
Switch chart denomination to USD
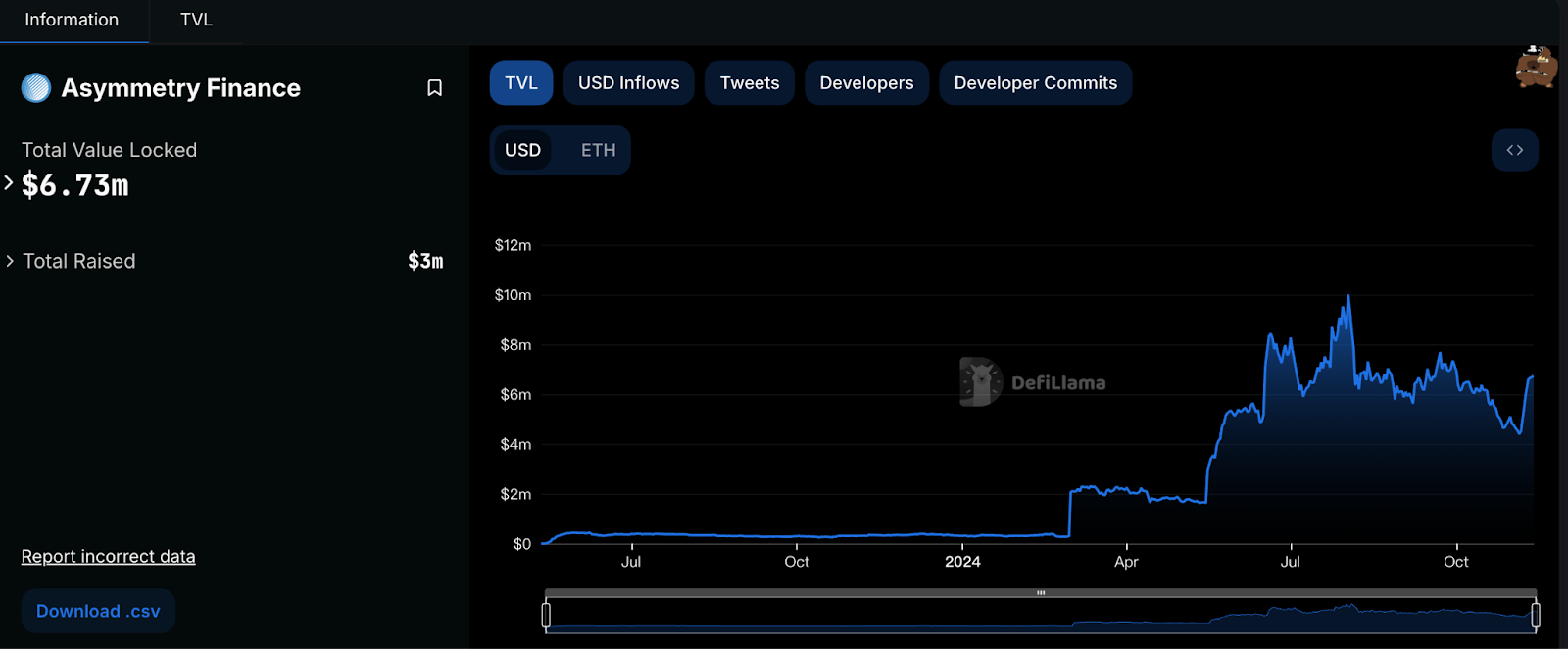522,150
